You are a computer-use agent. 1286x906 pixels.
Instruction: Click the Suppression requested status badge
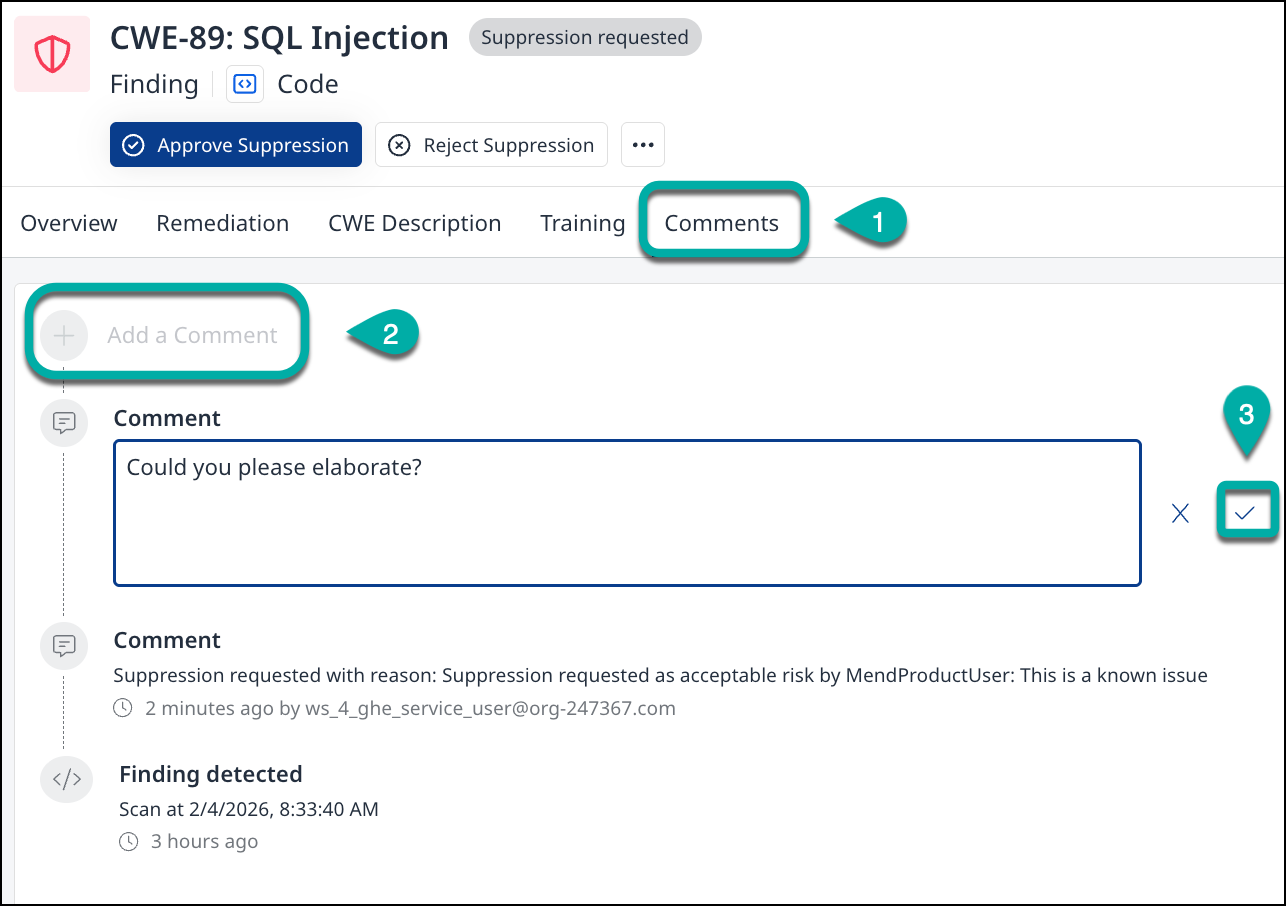point(585,38)
